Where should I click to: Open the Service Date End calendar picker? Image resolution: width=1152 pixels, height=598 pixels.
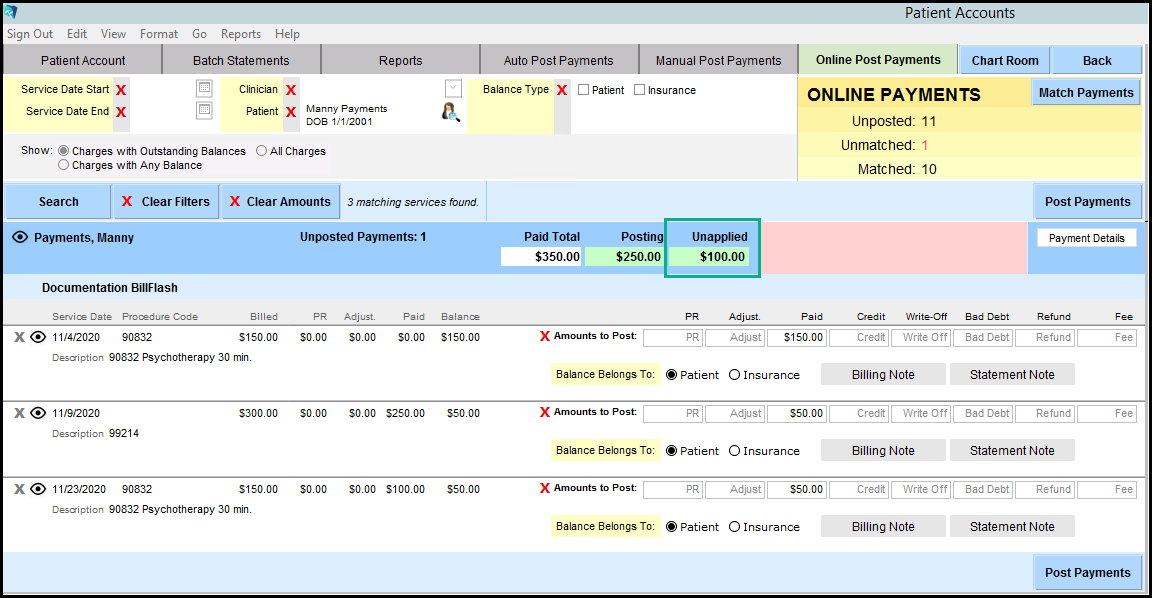click(x=204, y=111)
